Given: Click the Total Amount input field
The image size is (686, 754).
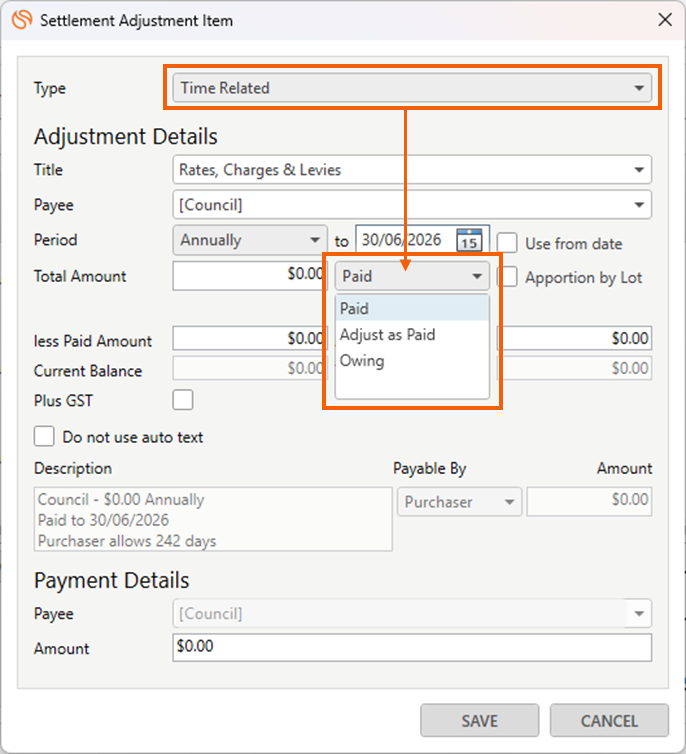Looking at the screenshot, I should 248,276.
